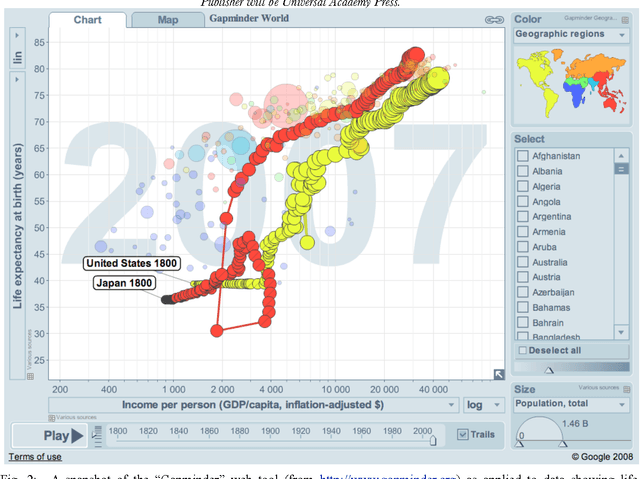The width and height of the screenshot is (640, 479).
Task: Click the playback speed adjuster icon
Action: pyautogui.click(x=97, y=435)
